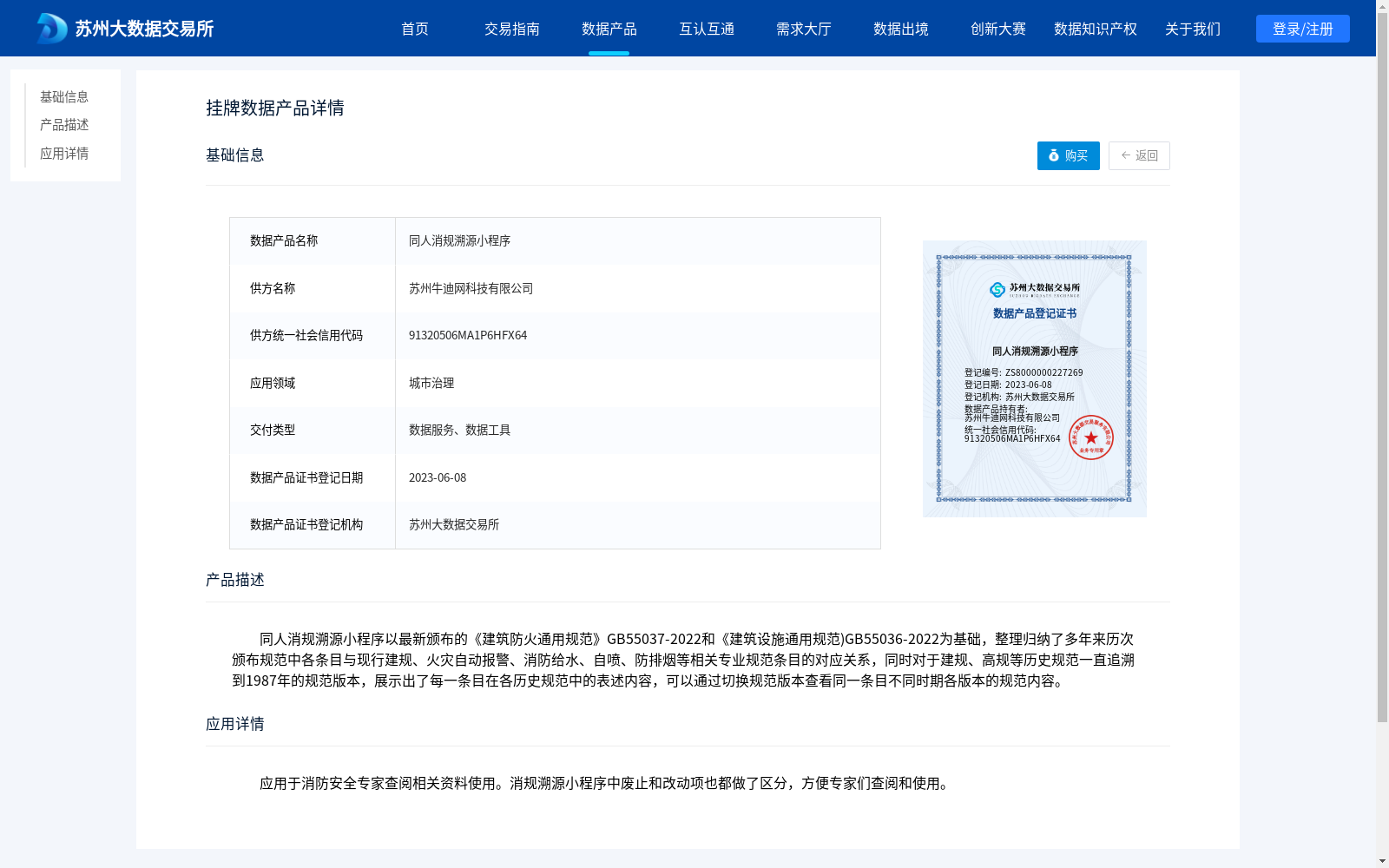Click the 基础信息 section heading in content
The width and height of the screenshot is (1389, 868).
(235, 155)
